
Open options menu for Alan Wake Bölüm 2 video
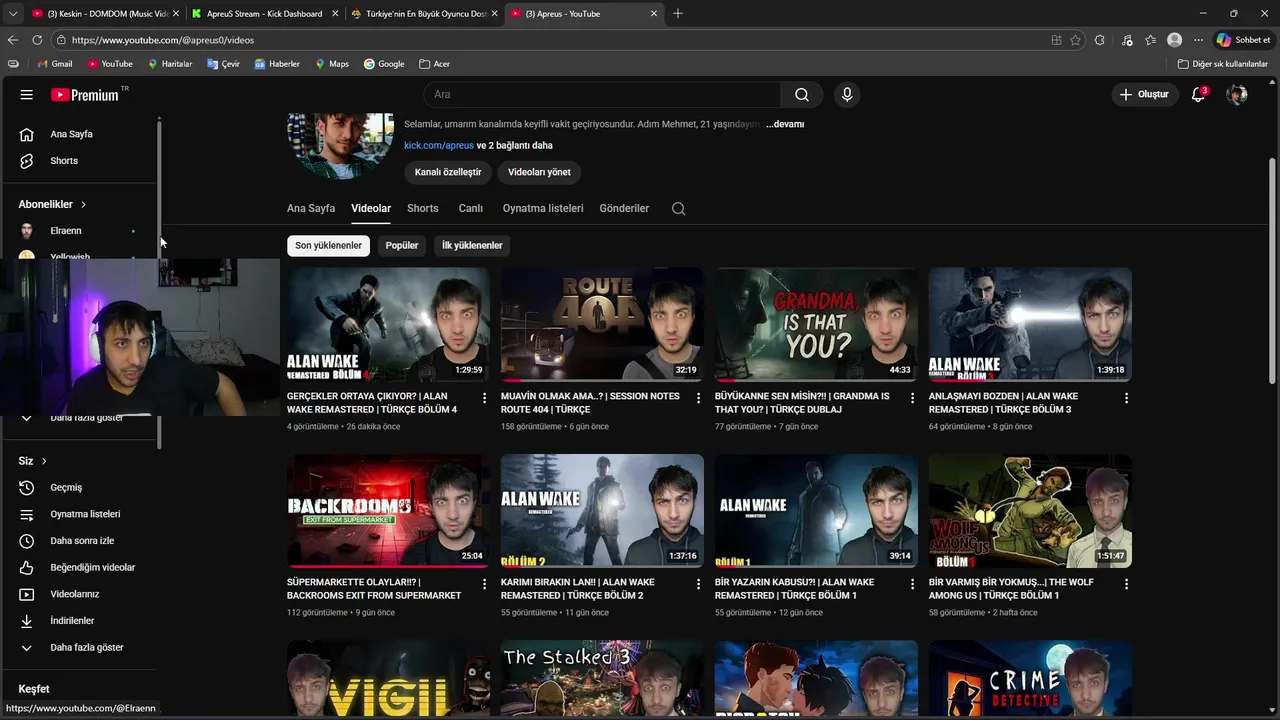[x=698, y=584]
